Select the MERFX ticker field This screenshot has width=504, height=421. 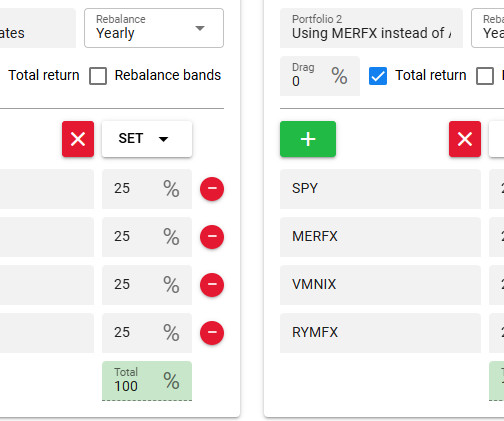coord(380,237)
